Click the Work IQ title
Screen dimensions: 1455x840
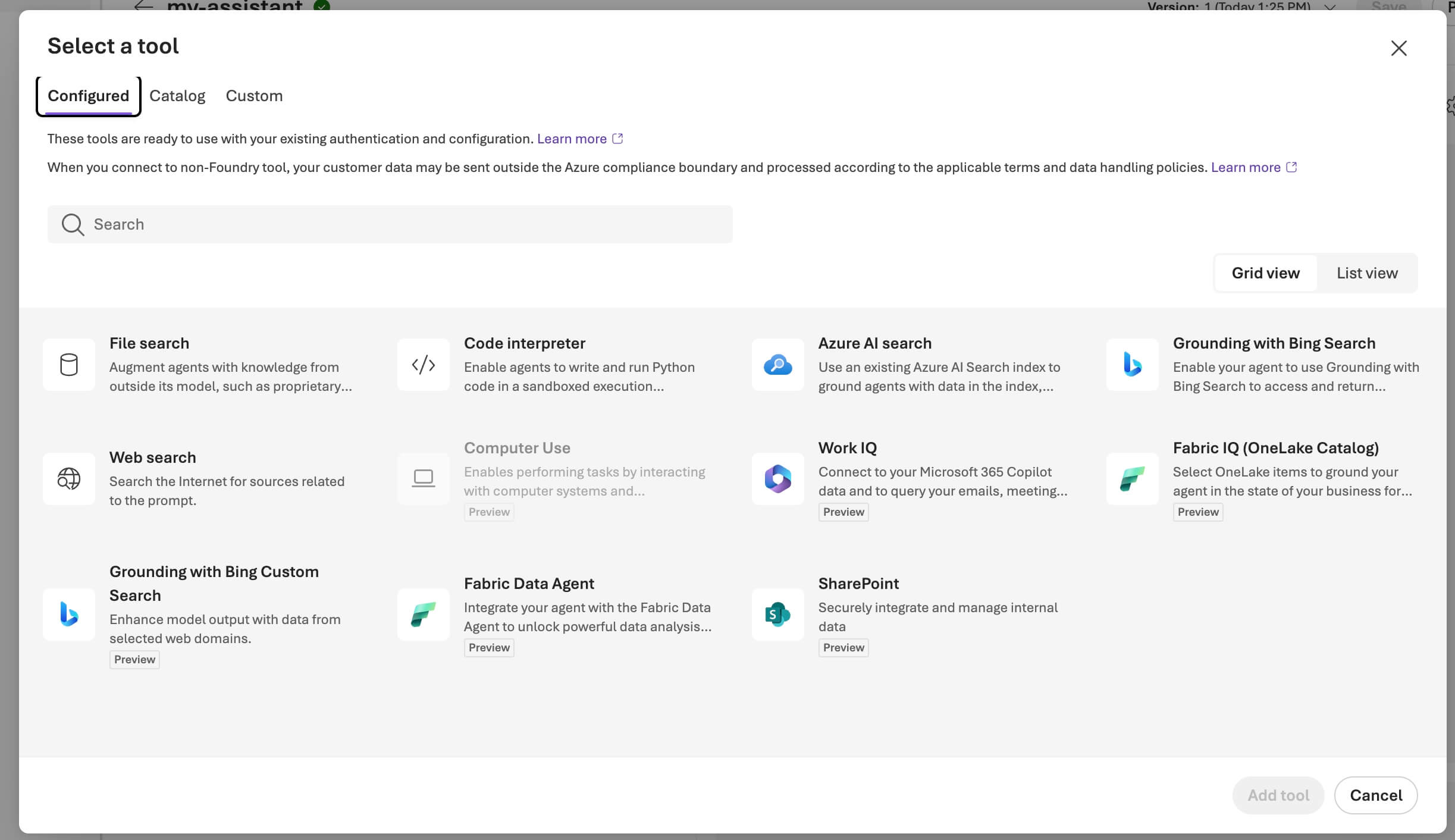[x=848, y=448]
